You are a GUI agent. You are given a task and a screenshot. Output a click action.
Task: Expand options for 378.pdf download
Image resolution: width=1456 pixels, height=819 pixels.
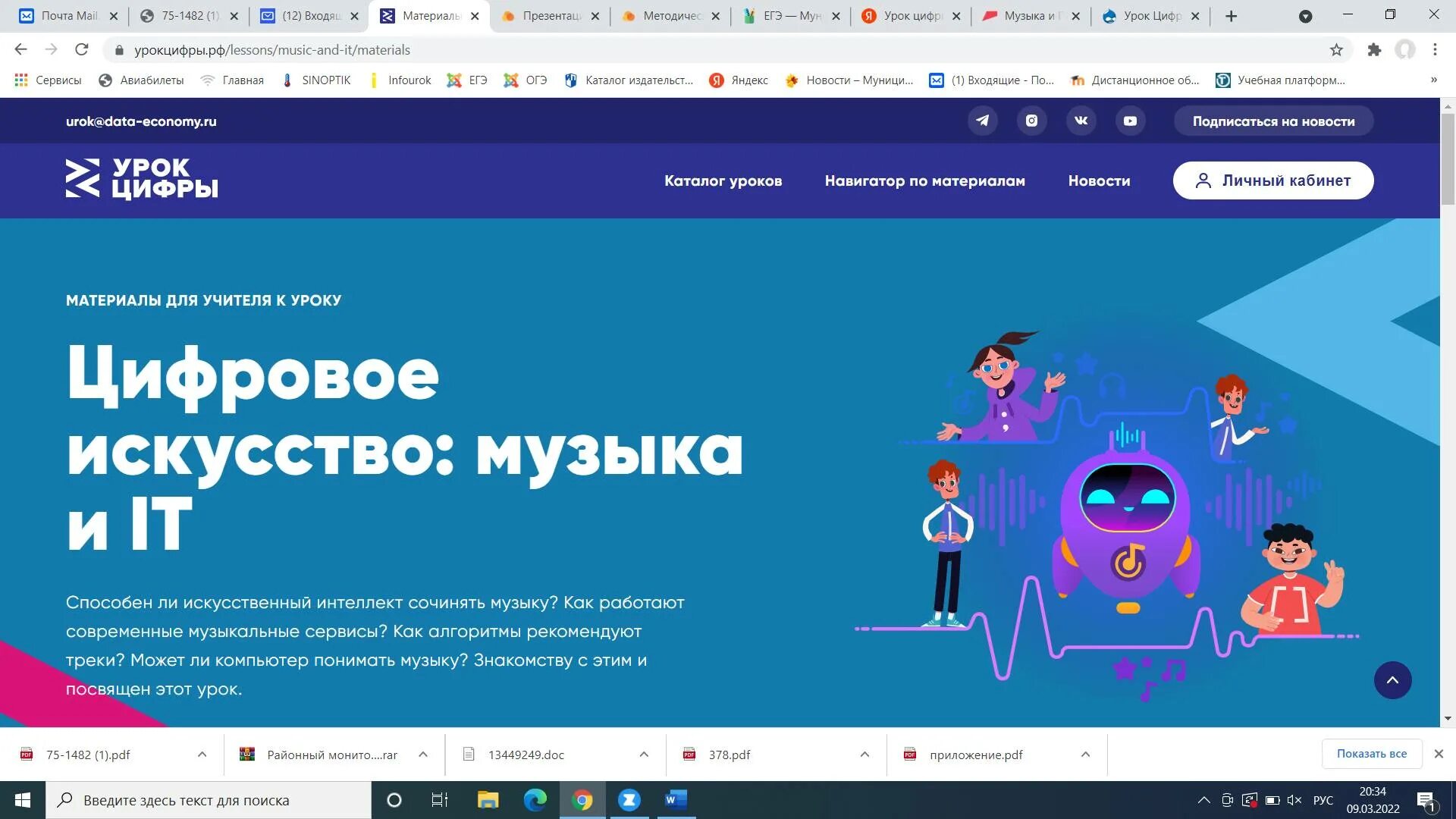click(x=864, y=755)
